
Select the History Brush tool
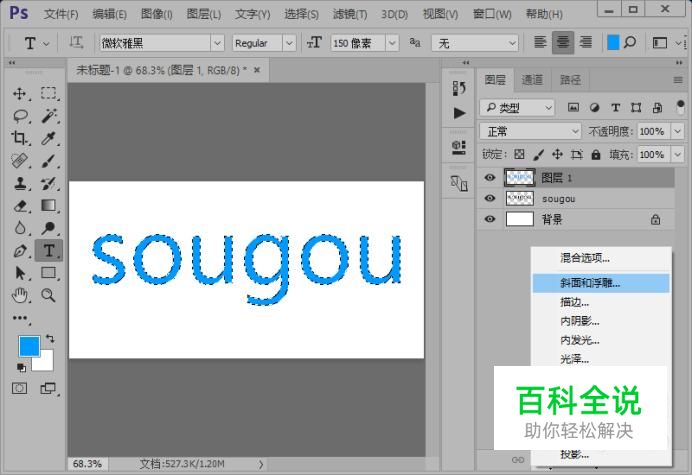tap(49, 183)
